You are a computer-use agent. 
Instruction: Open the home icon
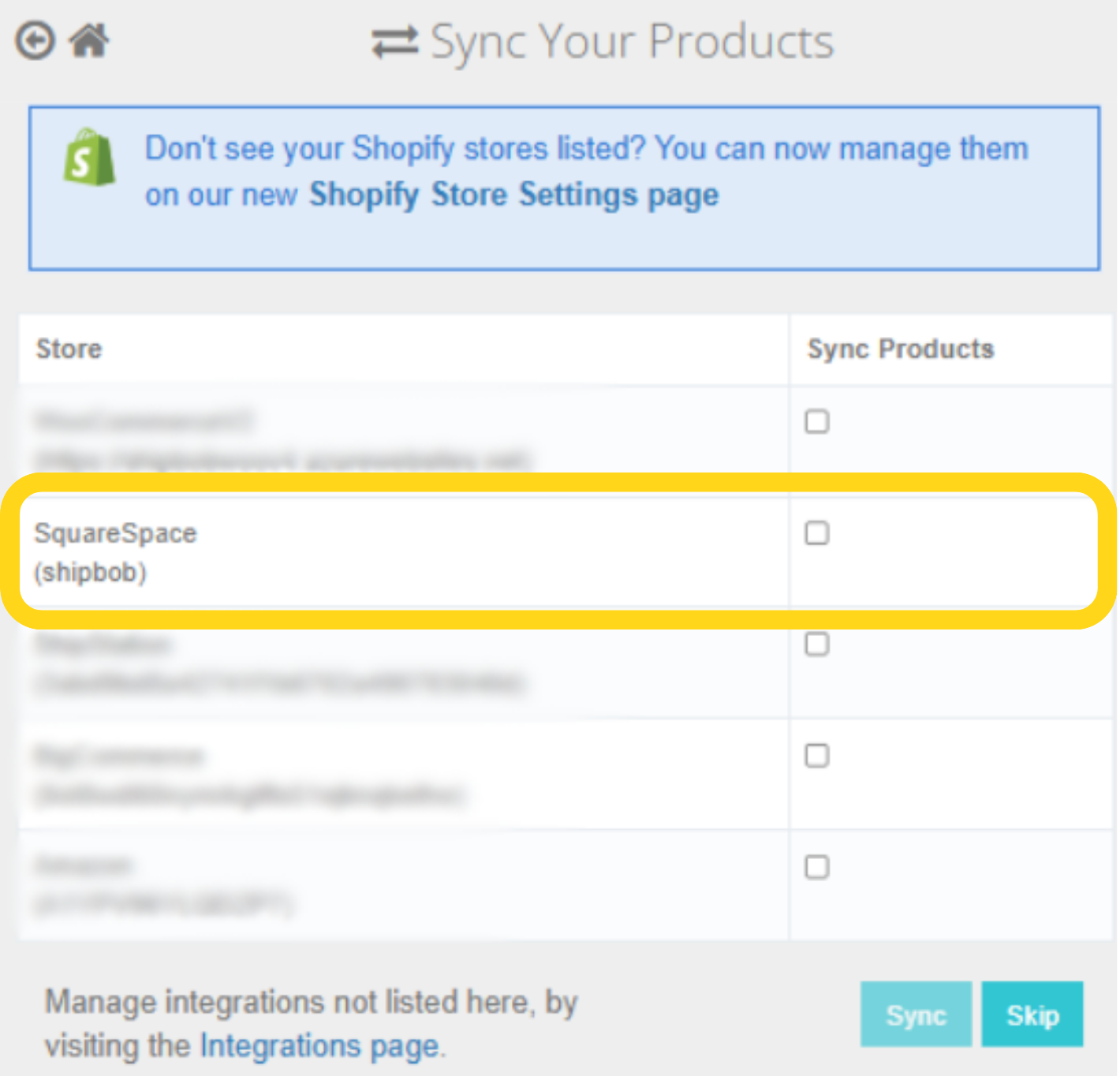click(x=88, y=40)
